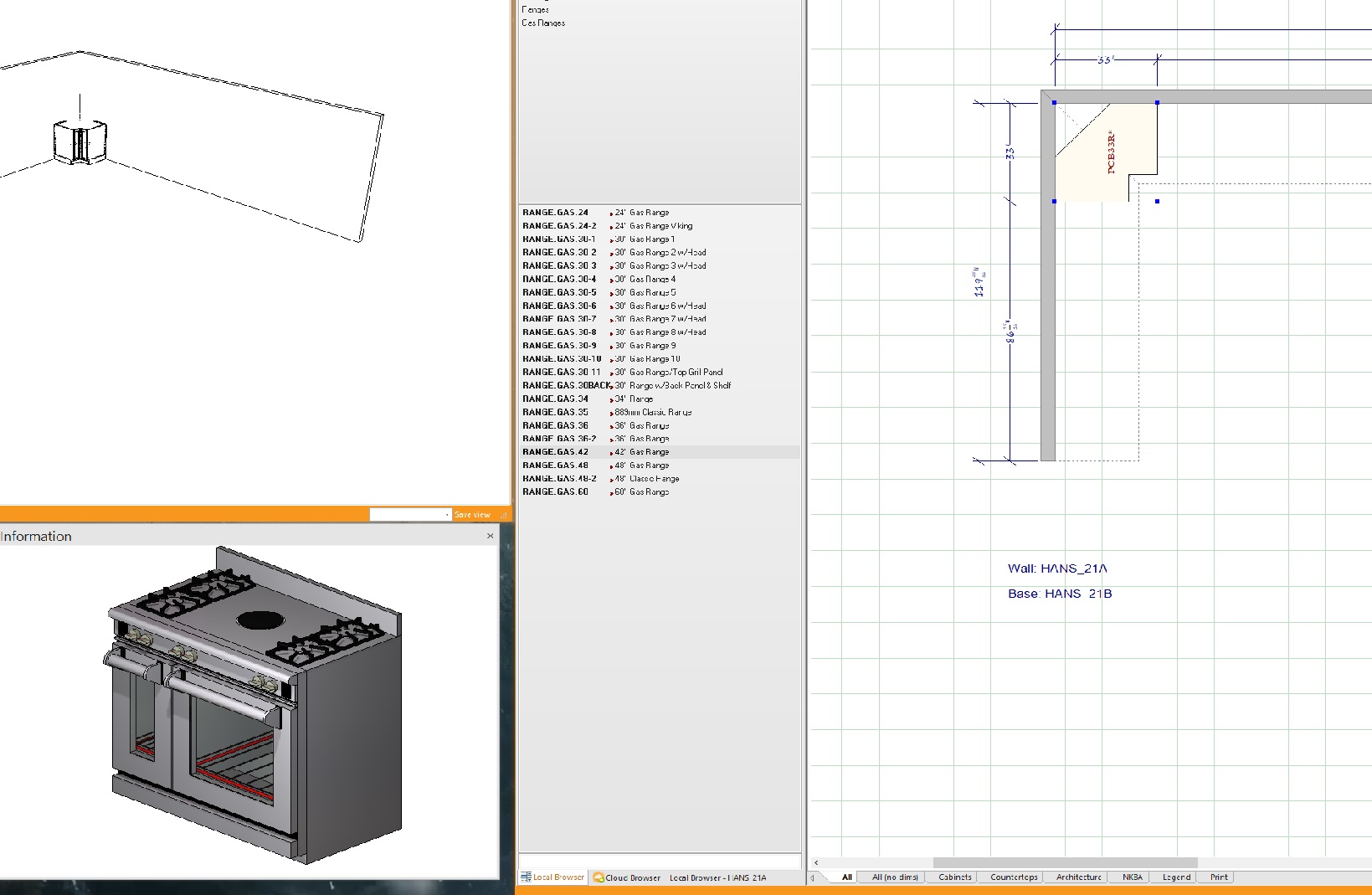1372x895 pixels.
Task: Close the Information panel
Action: point(491,536)
